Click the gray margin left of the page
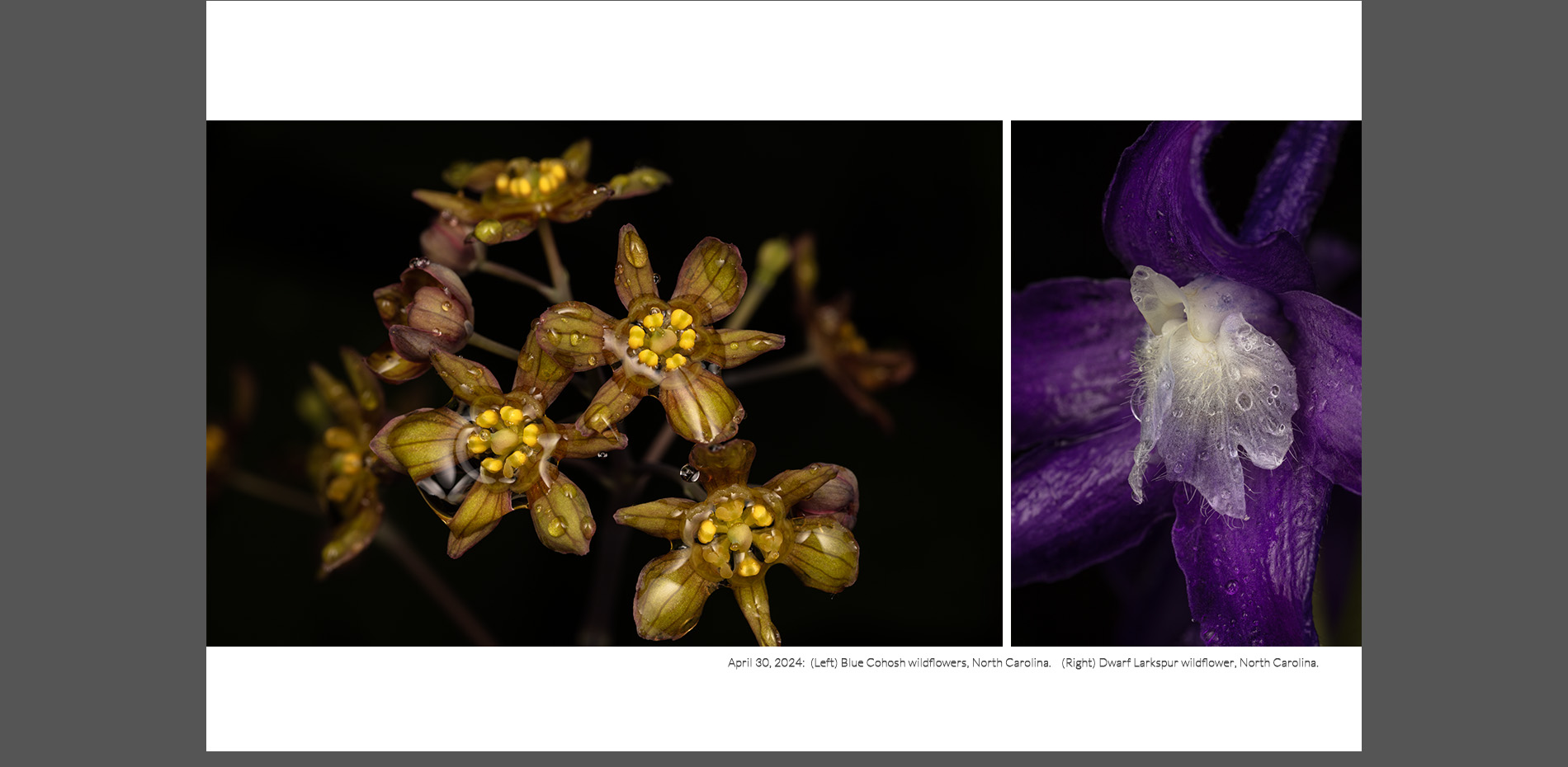The image size is (1568, 767). tap(103, 383)
